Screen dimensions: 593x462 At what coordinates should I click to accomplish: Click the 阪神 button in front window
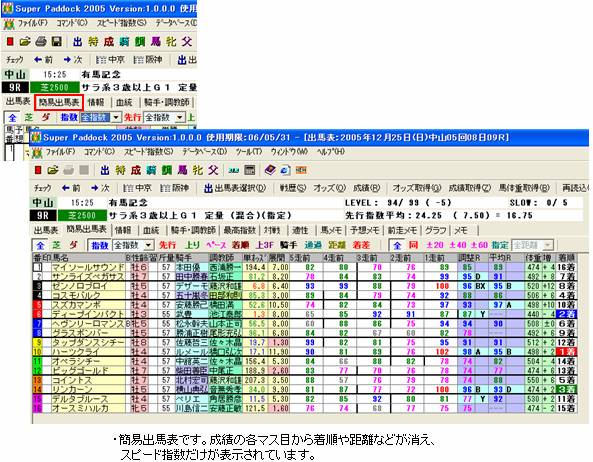pos(174,188)
